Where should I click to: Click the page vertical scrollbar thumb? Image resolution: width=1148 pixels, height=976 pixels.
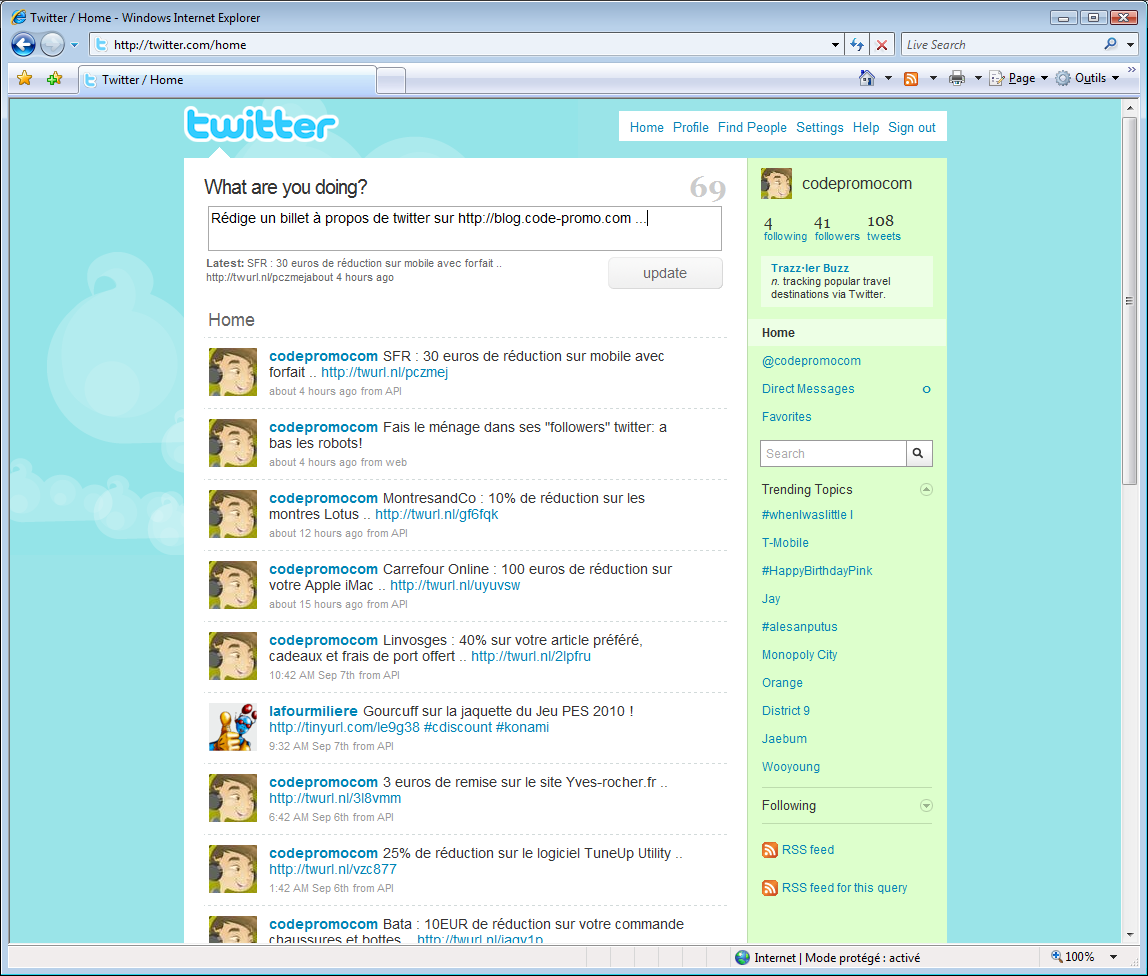(x=1129, y=300)
